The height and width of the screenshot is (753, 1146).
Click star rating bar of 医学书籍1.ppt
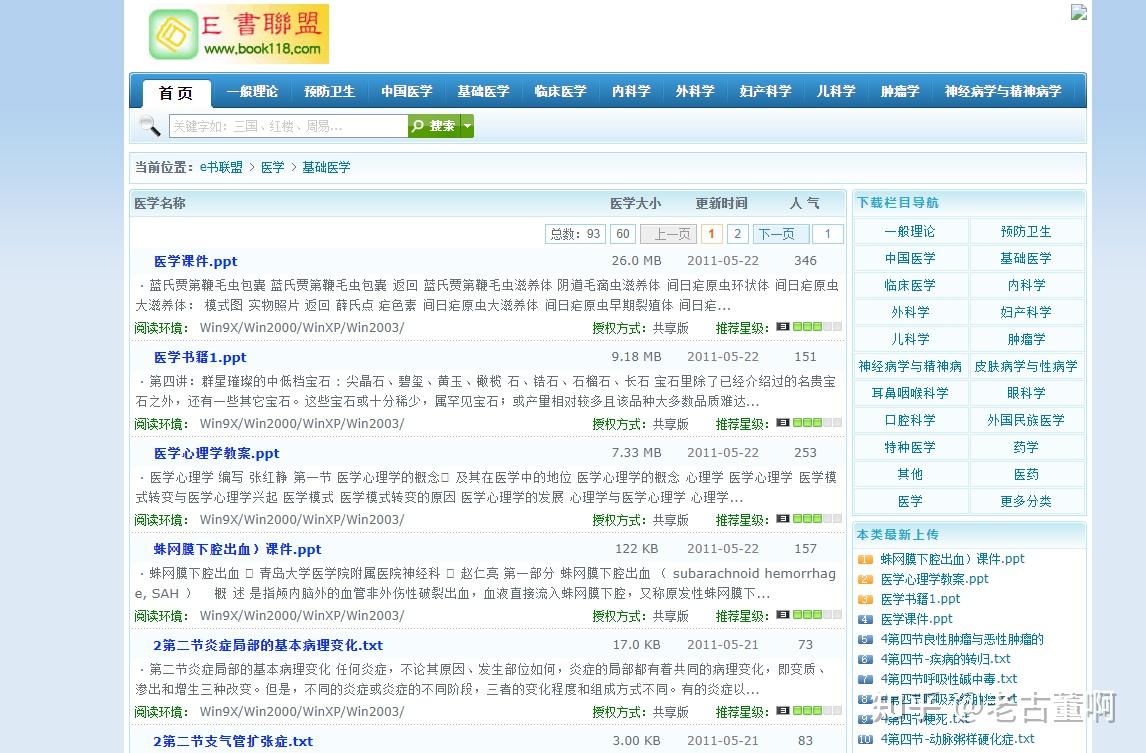(x=808, y=423)
